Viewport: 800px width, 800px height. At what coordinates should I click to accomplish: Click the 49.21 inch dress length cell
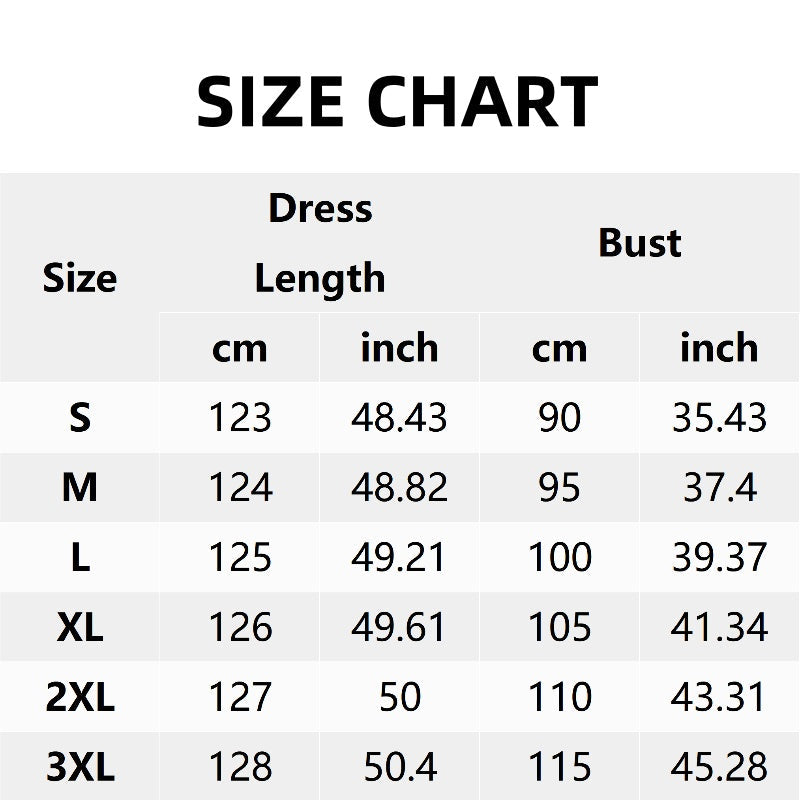click(x=399, y=557)
